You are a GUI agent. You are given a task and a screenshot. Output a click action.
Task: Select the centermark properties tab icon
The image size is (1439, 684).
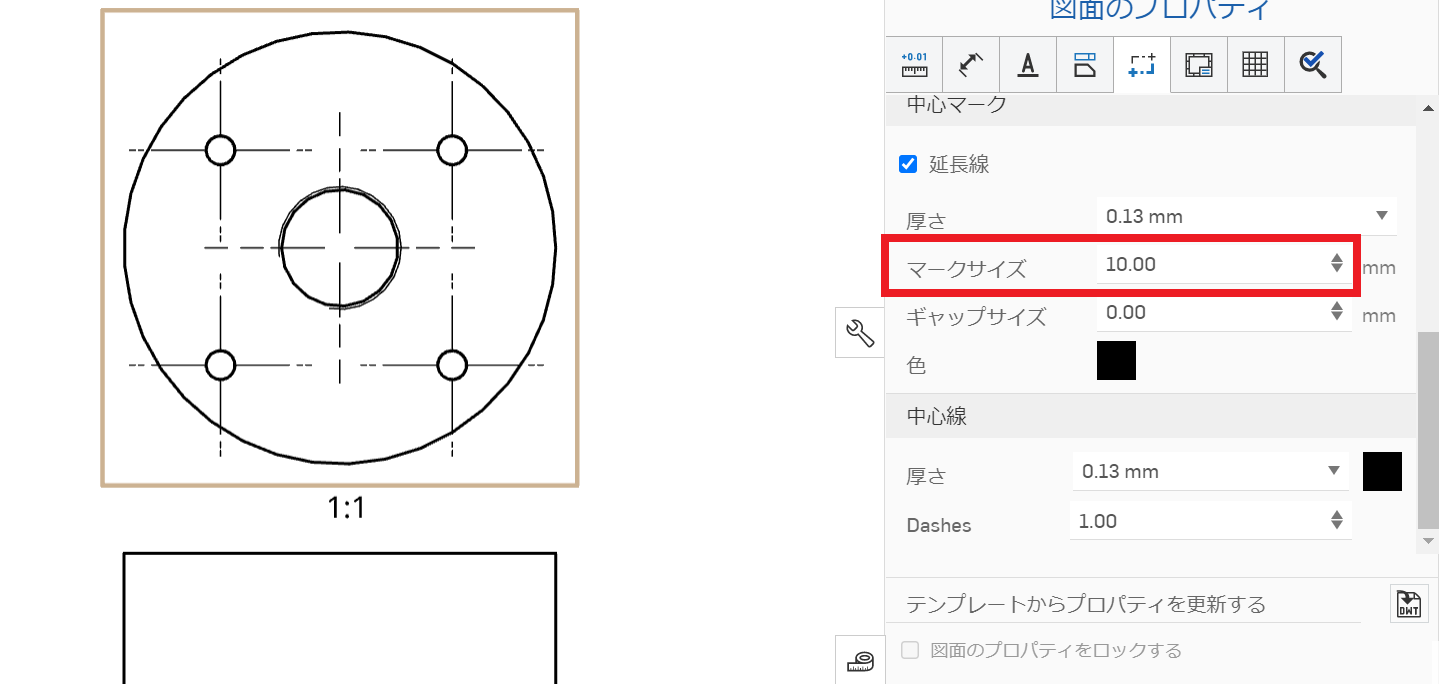click(1142, 65)
